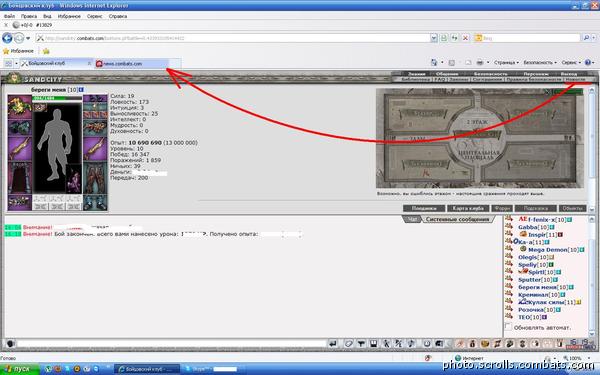600x375 pixels.
Task: Click the Карта клуба button
Action: click(468, 208)
